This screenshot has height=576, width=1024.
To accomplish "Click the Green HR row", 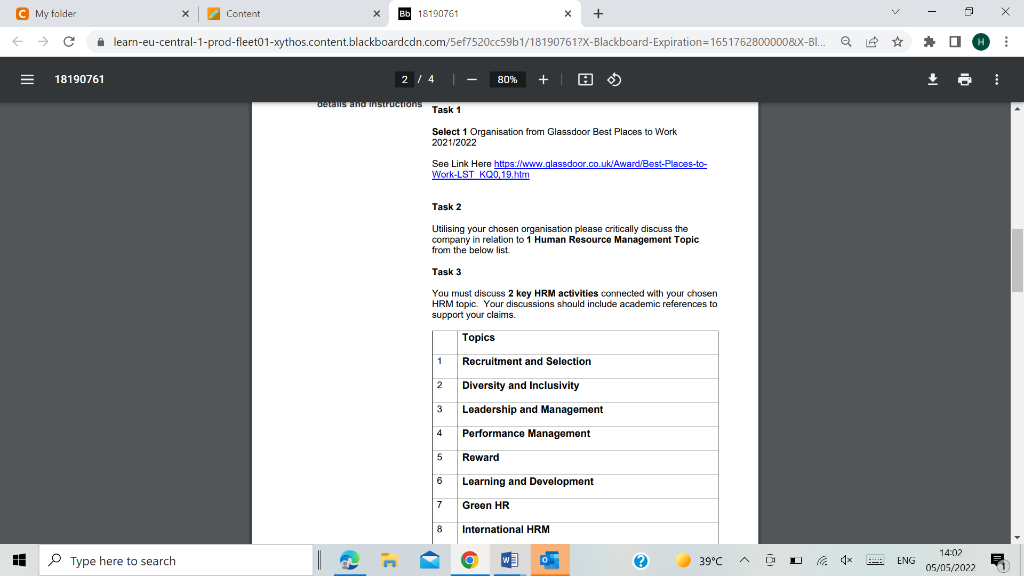I will (575, 510).
